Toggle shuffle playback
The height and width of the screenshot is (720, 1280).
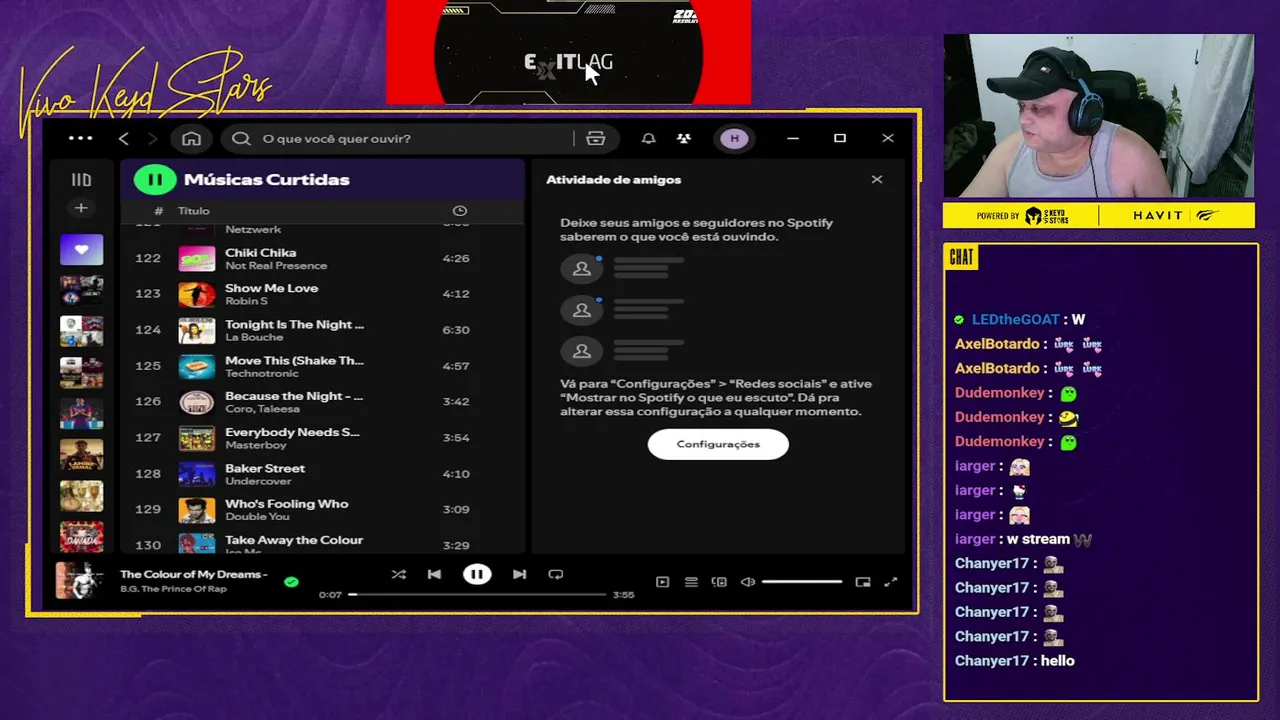pyautogui.click(x=399, y=575)
